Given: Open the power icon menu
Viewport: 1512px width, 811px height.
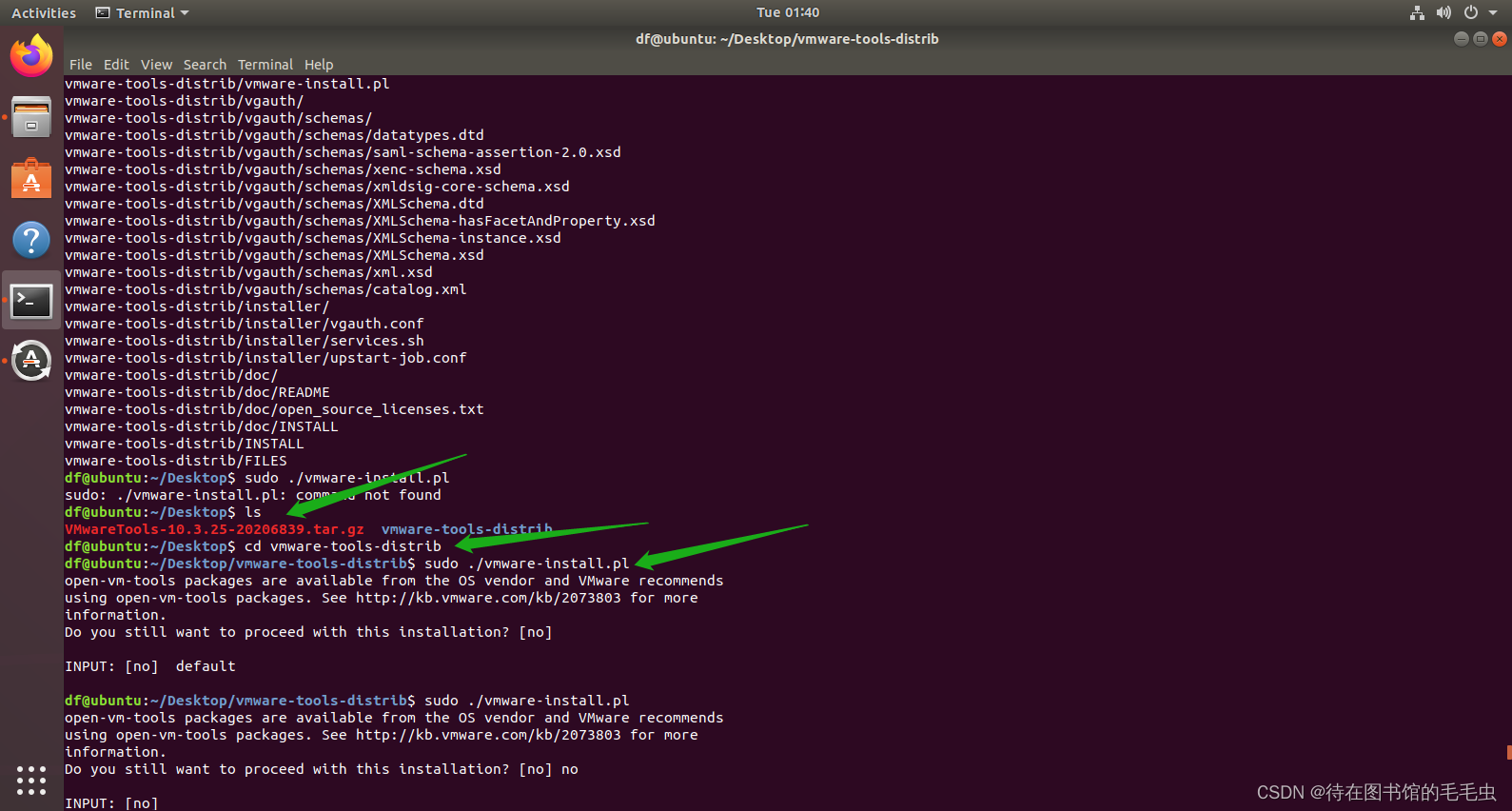Looking at the screenshot, I should coord(1471,12).
